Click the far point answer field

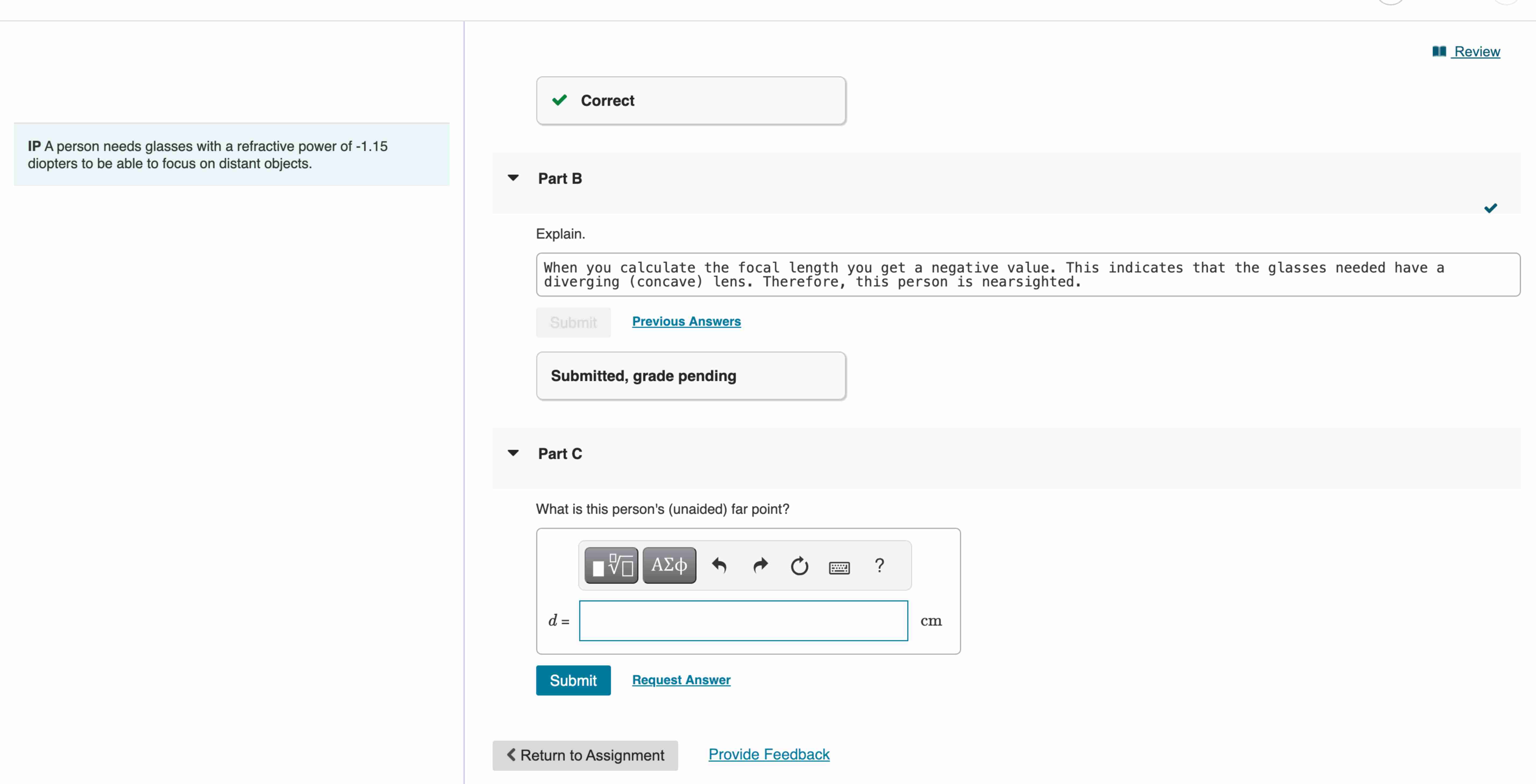click(743, 621)
